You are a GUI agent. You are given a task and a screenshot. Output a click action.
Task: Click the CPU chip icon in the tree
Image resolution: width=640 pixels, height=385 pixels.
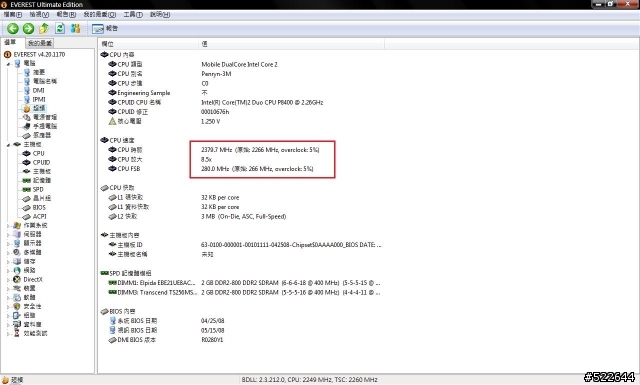click(27, 154)
